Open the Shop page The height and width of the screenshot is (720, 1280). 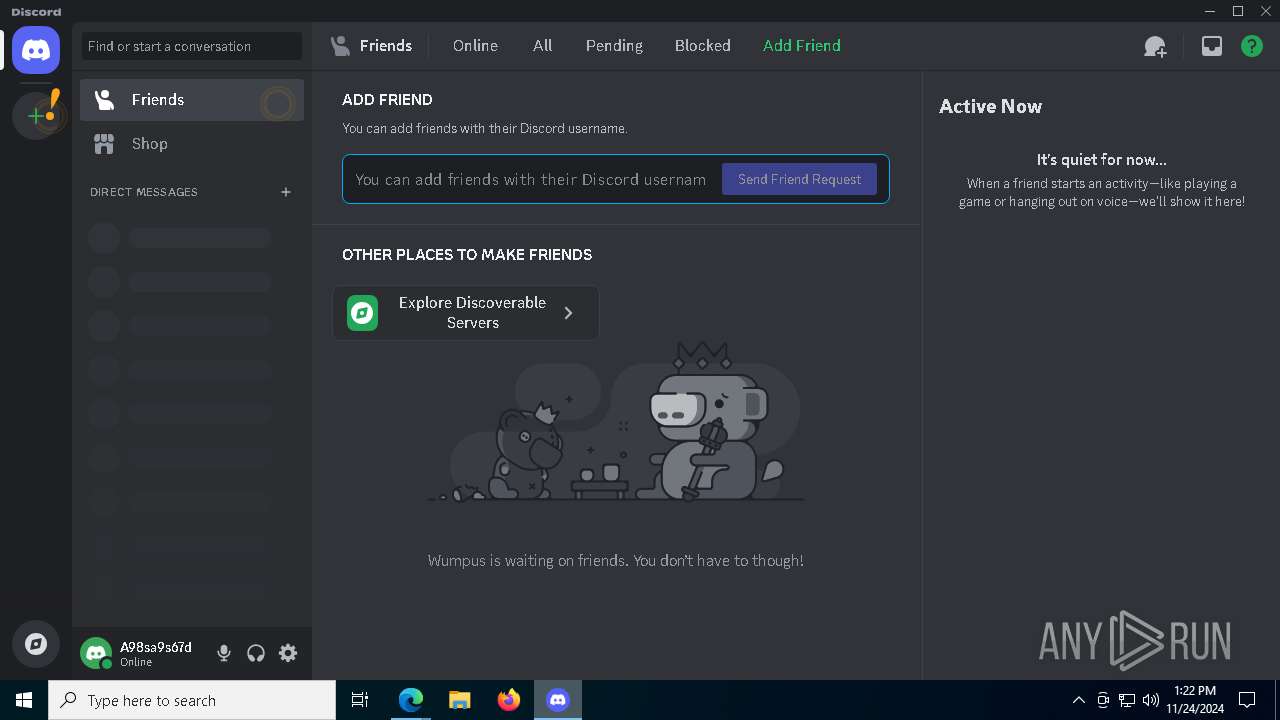(x=192, y=144)
